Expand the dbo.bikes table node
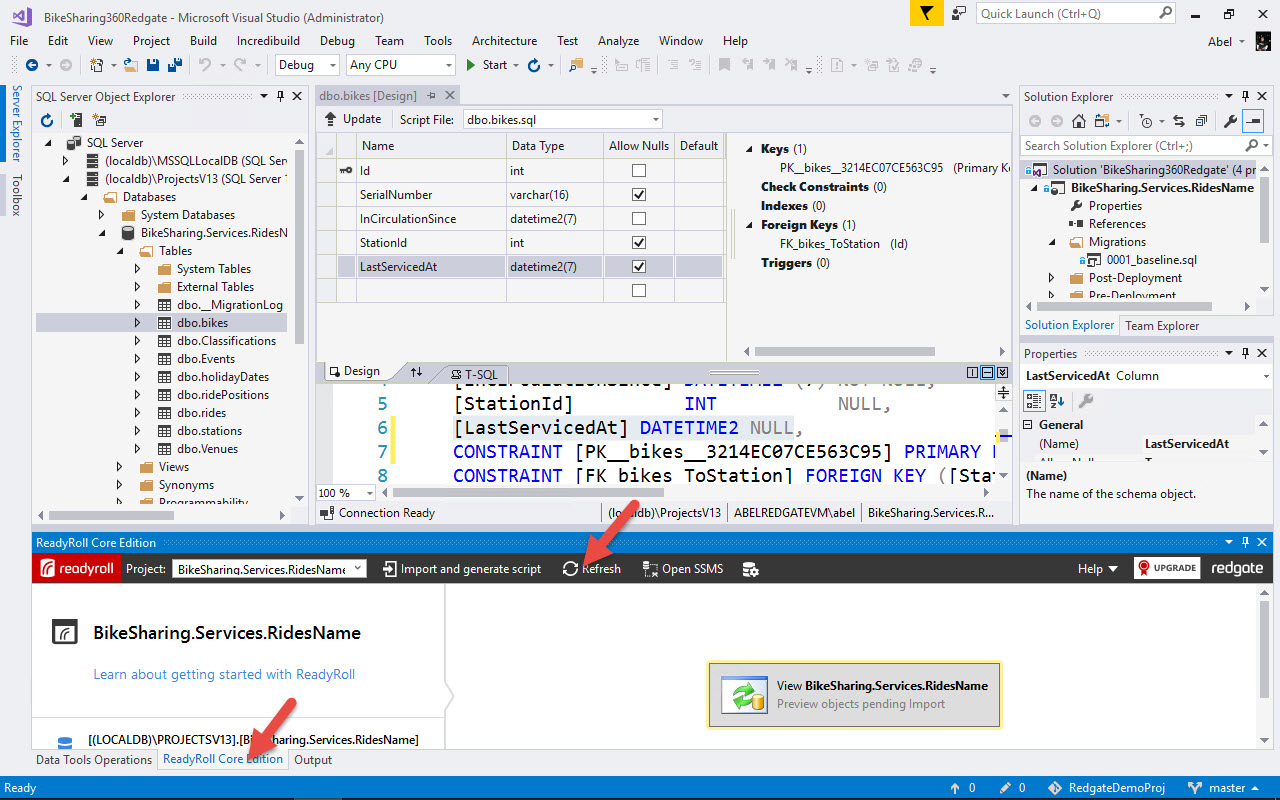This screenshot has width=1280, height=800. tap(138, 323)
